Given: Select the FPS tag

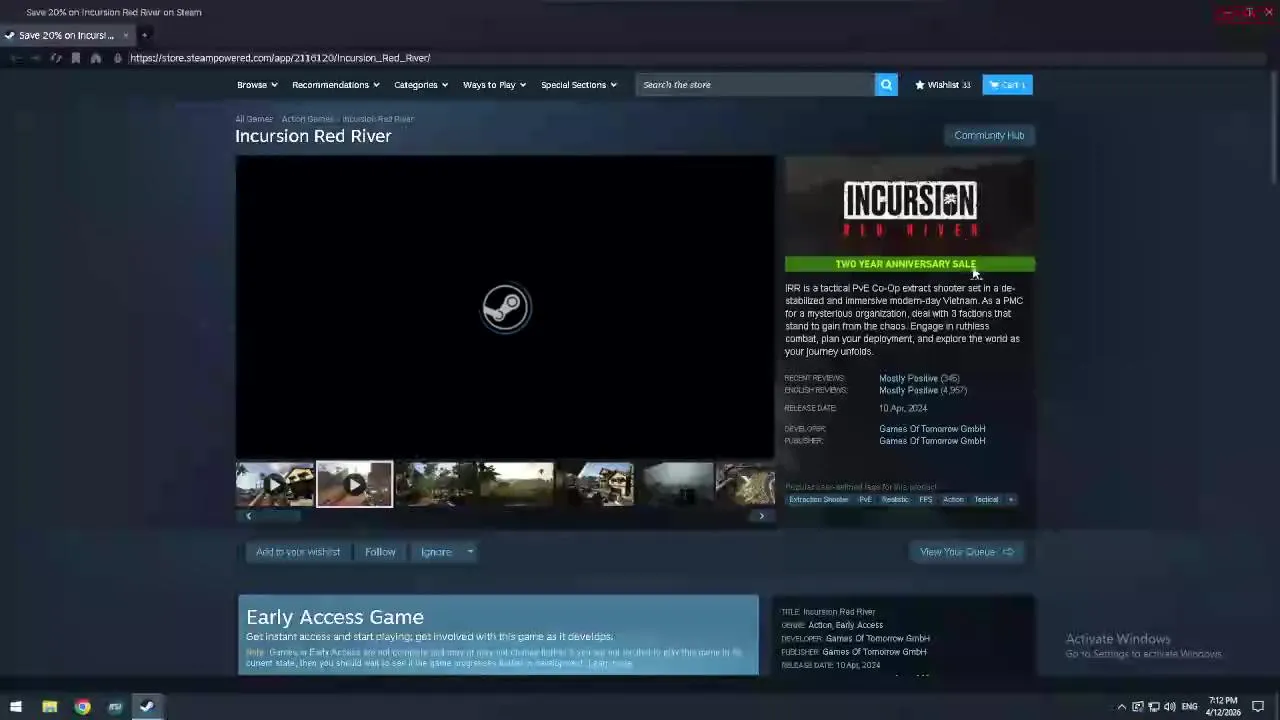Looking at the screenshot, I should [x=926, y=499].
